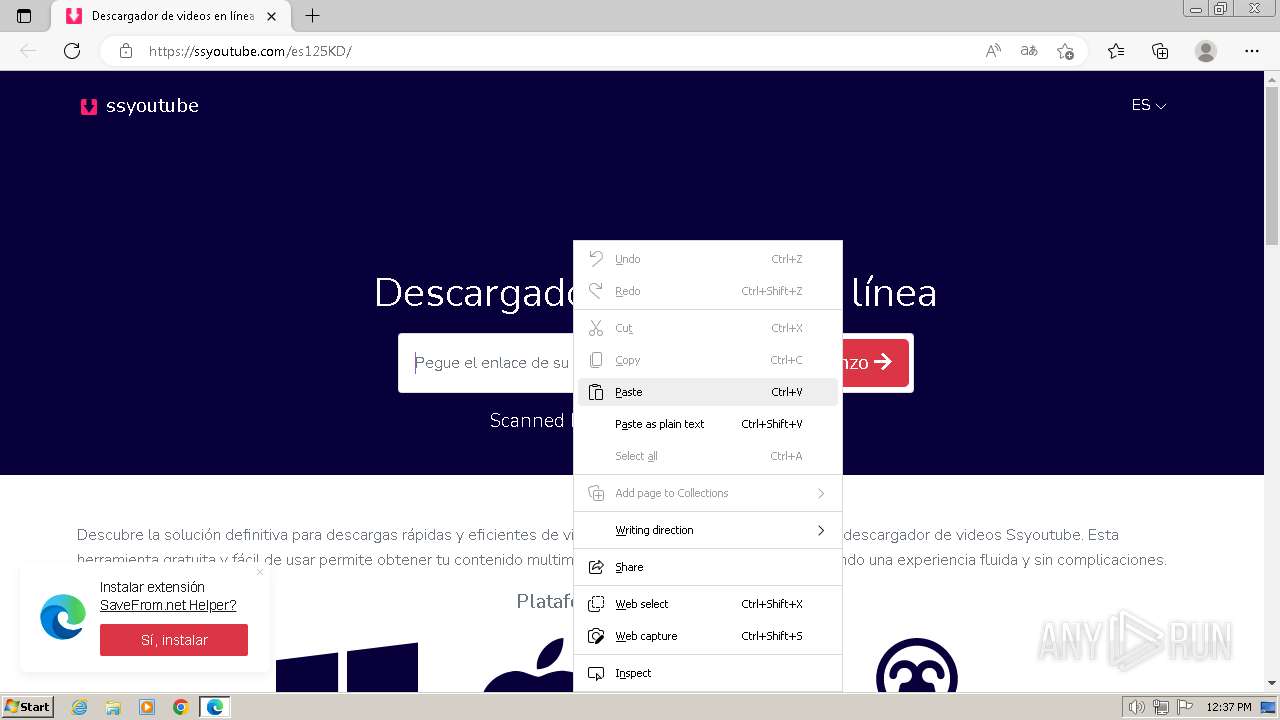Click the translate page icon

point(1029,51)
